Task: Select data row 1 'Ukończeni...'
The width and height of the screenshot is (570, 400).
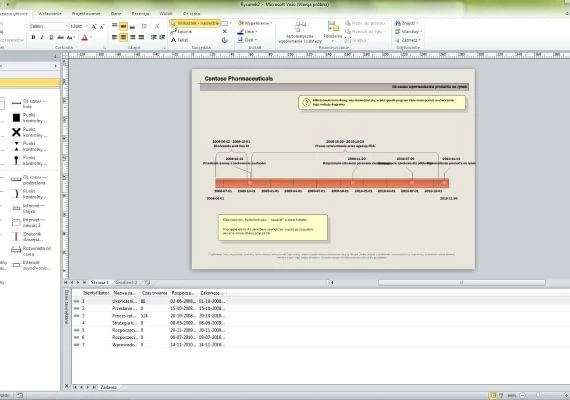Action: pyautogui.click(x=149, y=301)
